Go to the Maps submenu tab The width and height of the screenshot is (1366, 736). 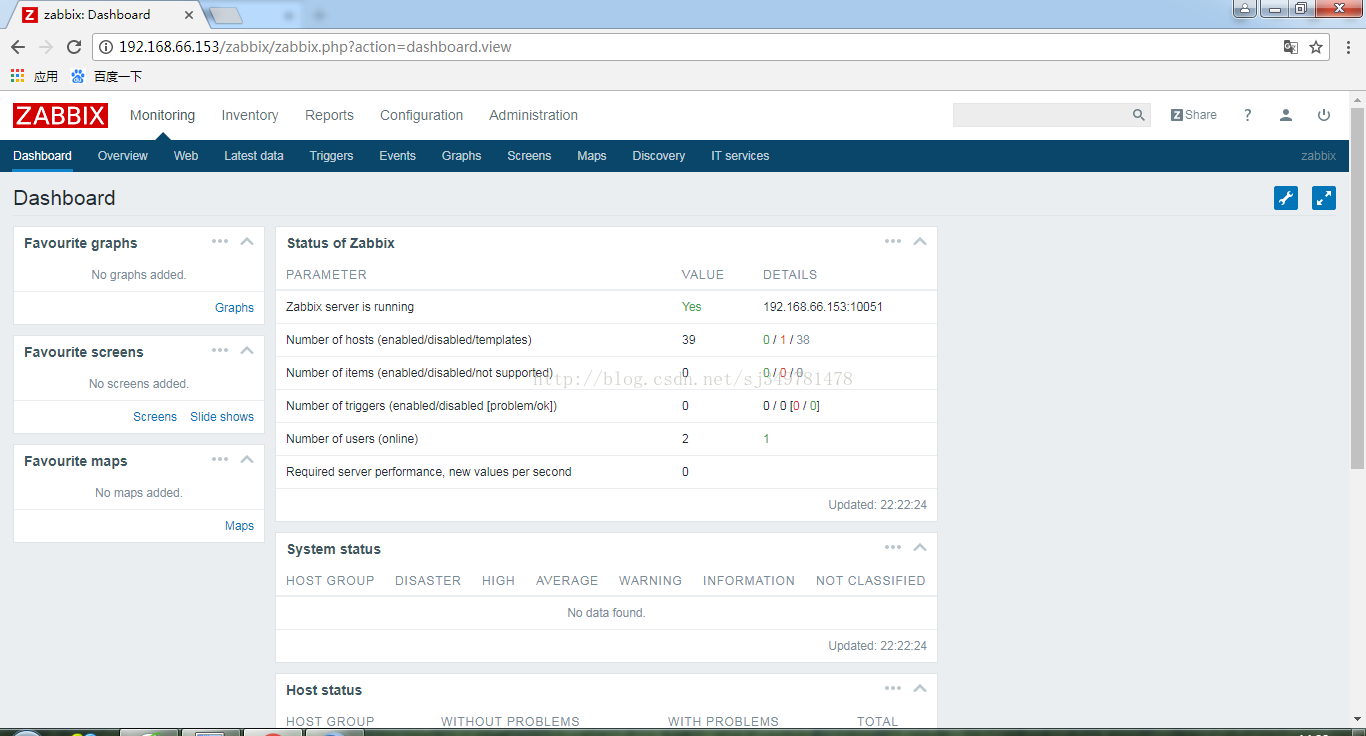point(592,156)
